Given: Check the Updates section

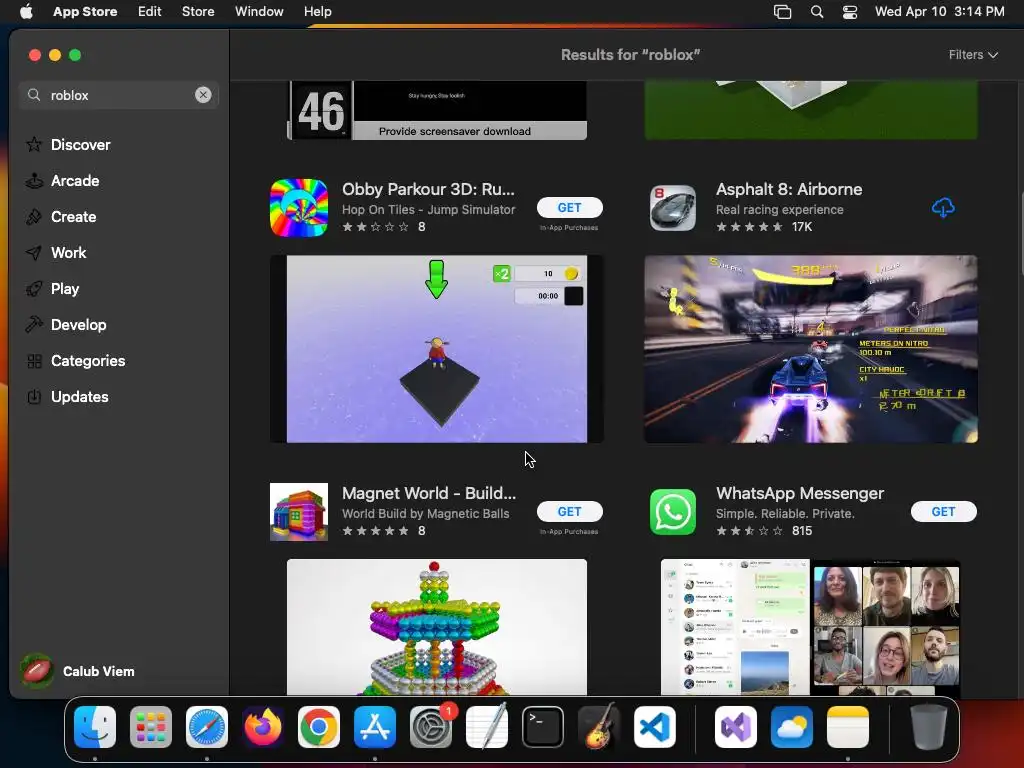Looking at the screenshot, I should [79, 397].
